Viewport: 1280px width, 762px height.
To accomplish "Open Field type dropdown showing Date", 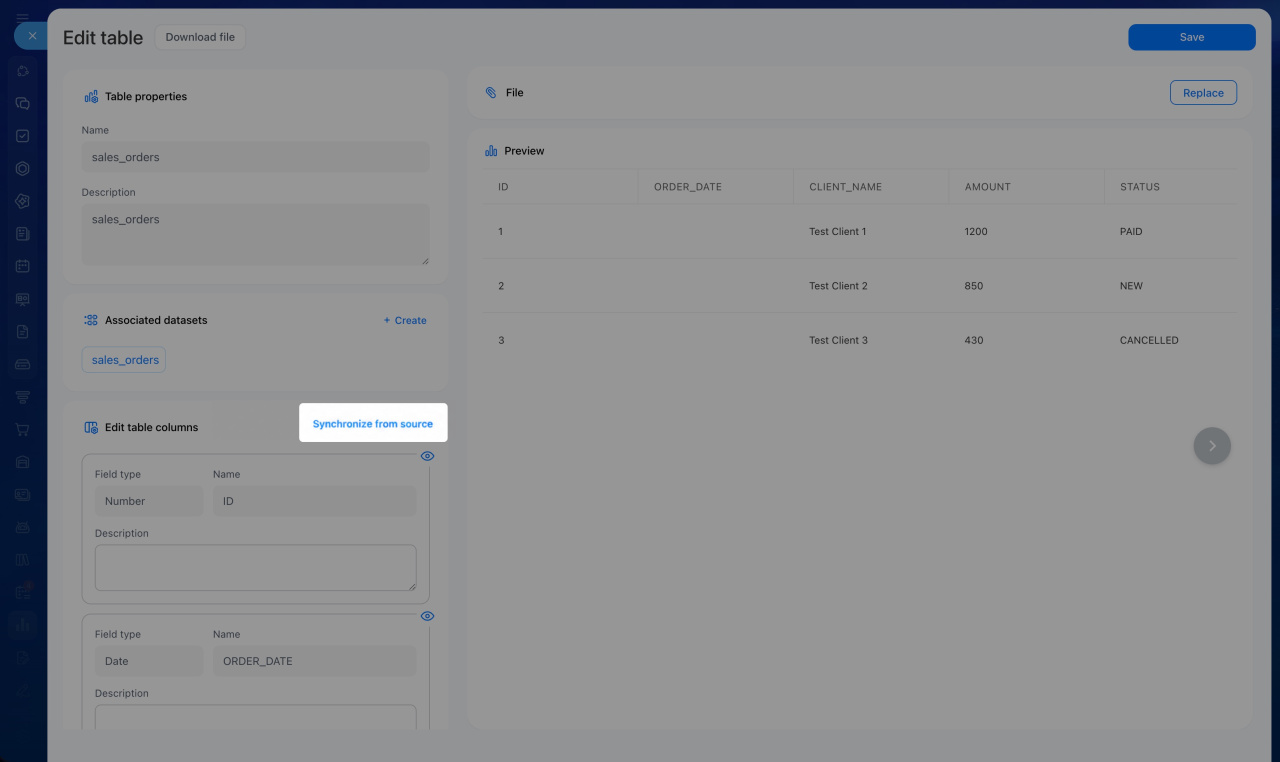I will (x=149, y=661).
